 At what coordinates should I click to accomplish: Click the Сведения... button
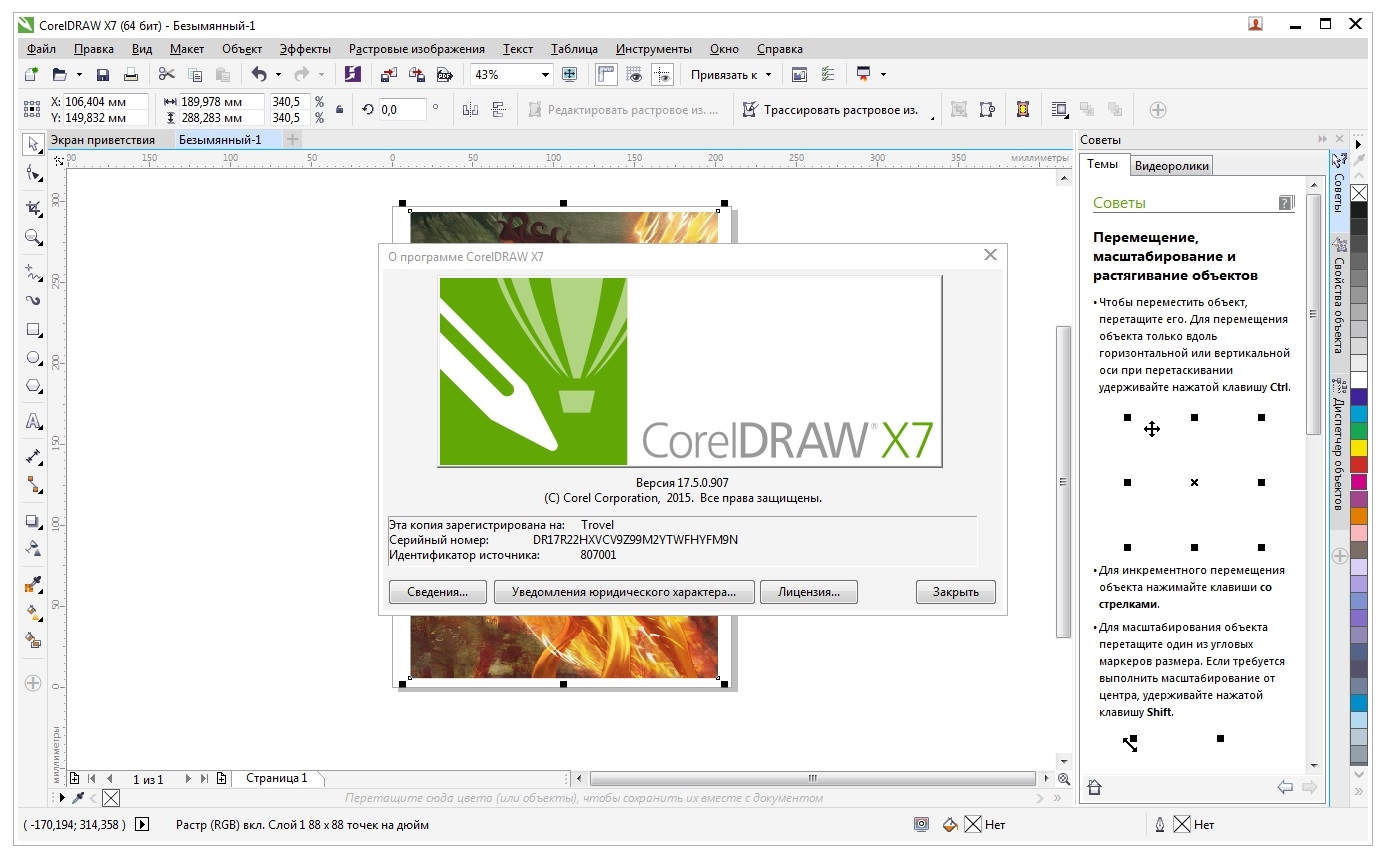pyautogui.click(x=438, y=592)
